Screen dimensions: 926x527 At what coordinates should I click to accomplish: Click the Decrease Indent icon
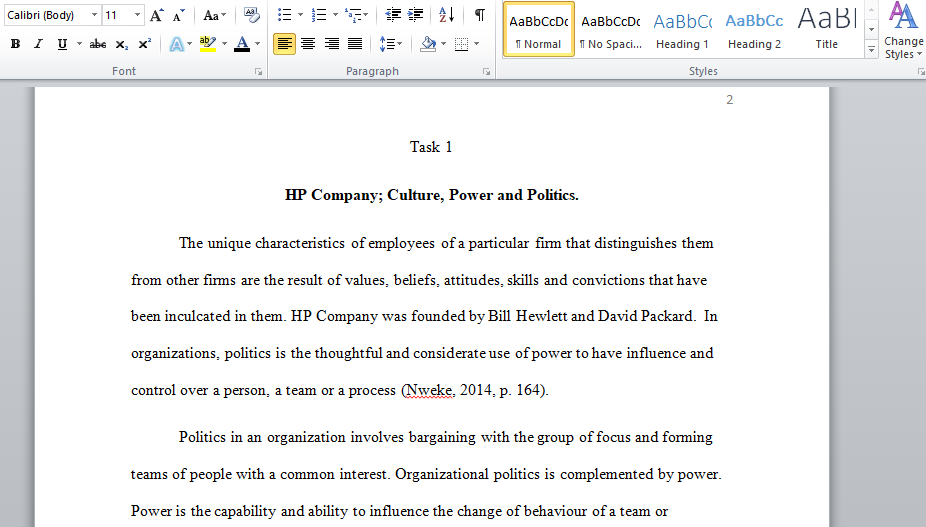393,15
